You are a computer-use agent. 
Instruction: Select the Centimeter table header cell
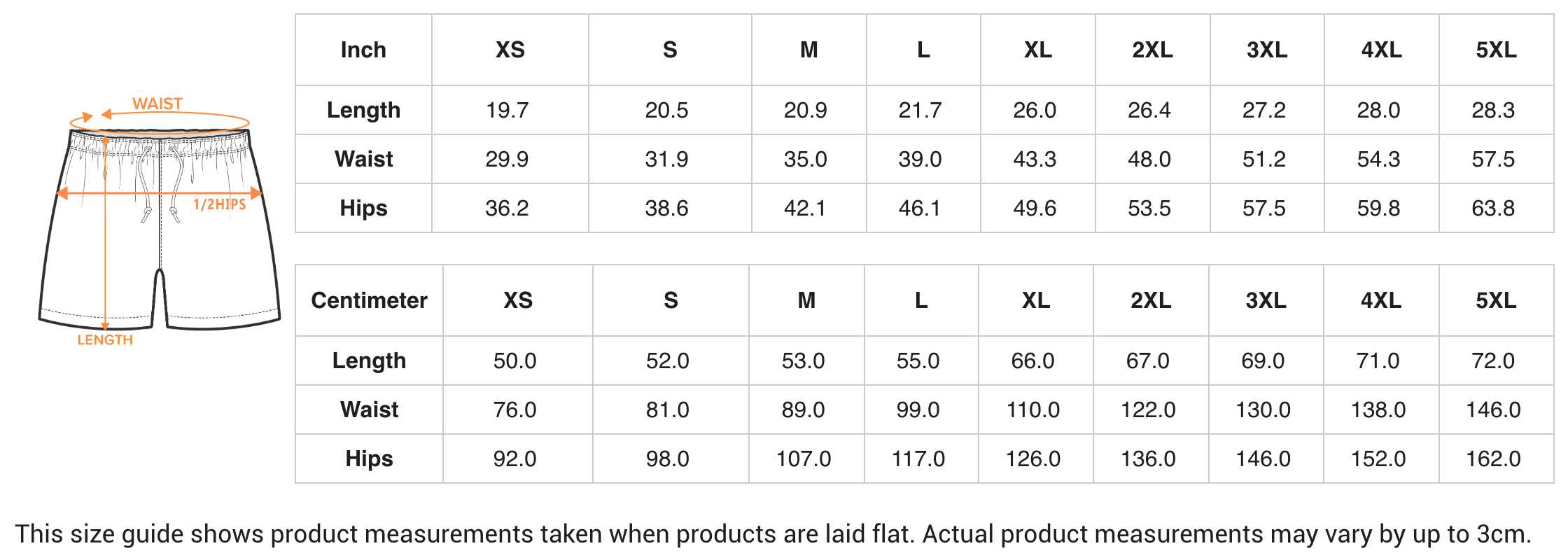[x=369, y=300]
